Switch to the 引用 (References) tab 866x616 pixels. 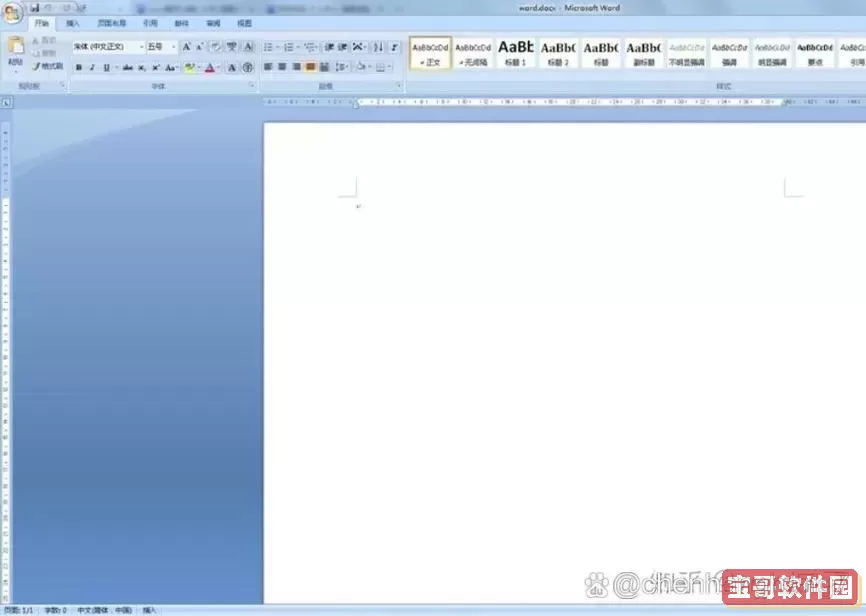tap(150, 23)
